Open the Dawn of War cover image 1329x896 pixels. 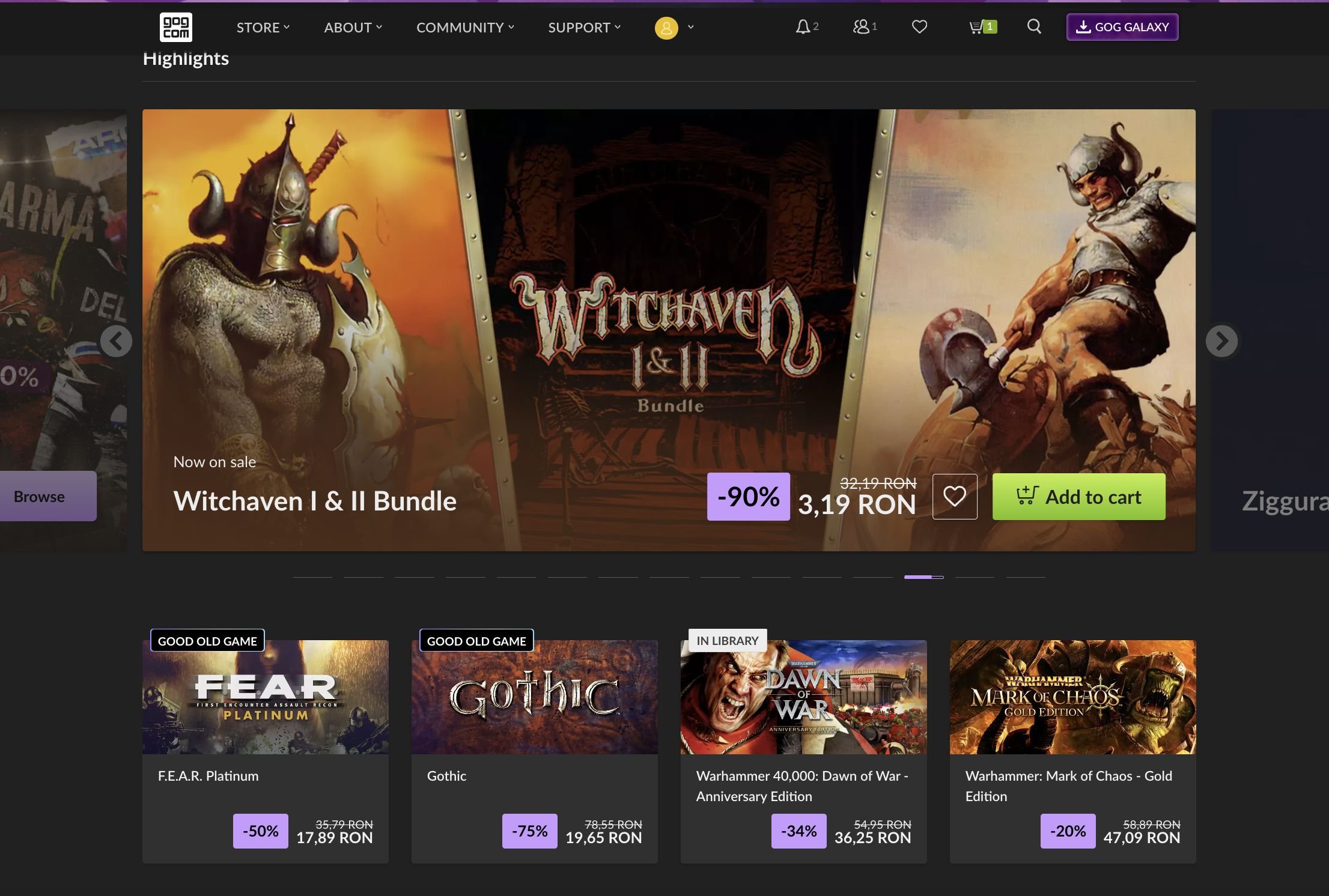click(804, 697)
